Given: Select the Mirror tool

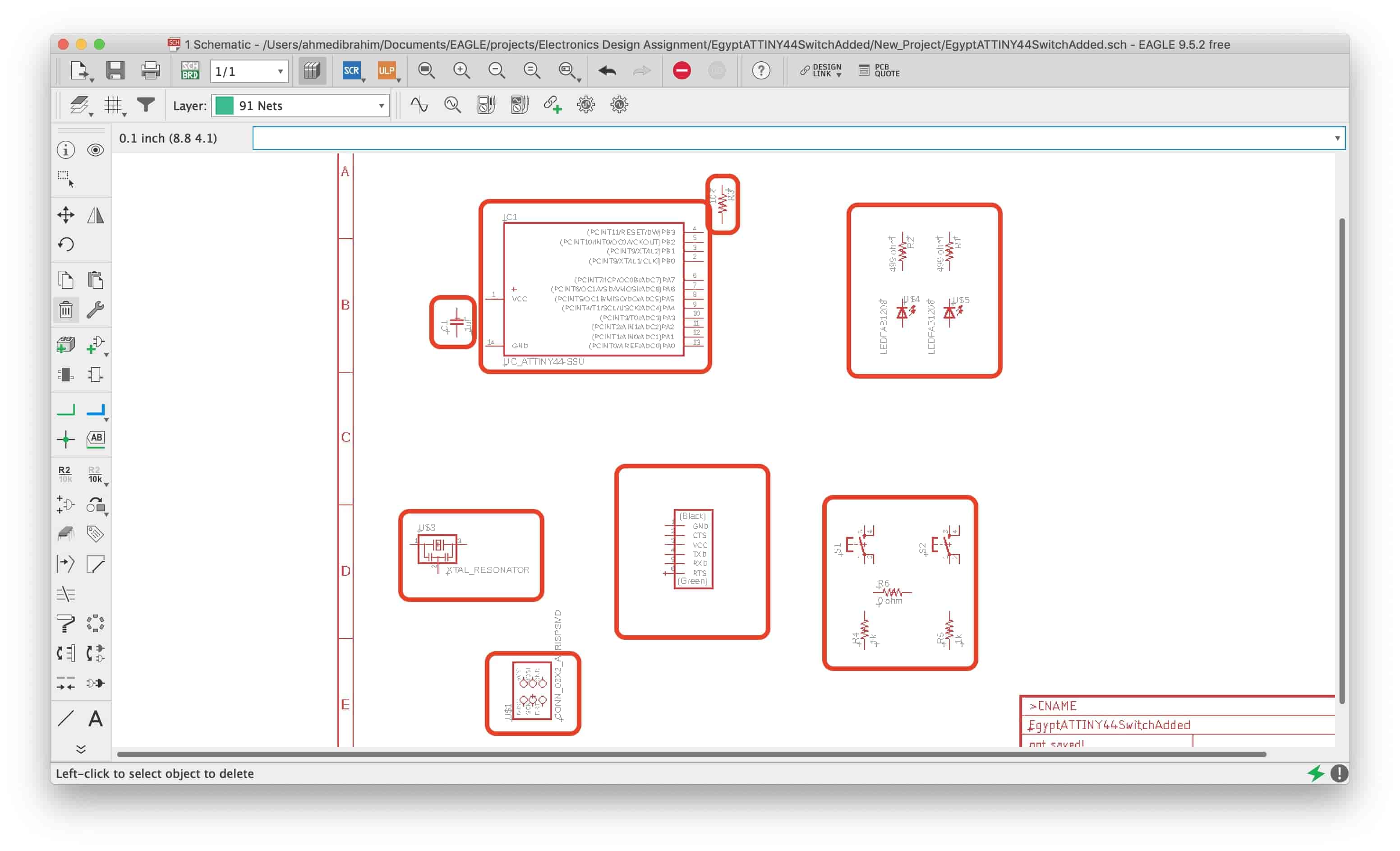Looking at the screenshot, I should pyautogui.click(x=96, y=215).
